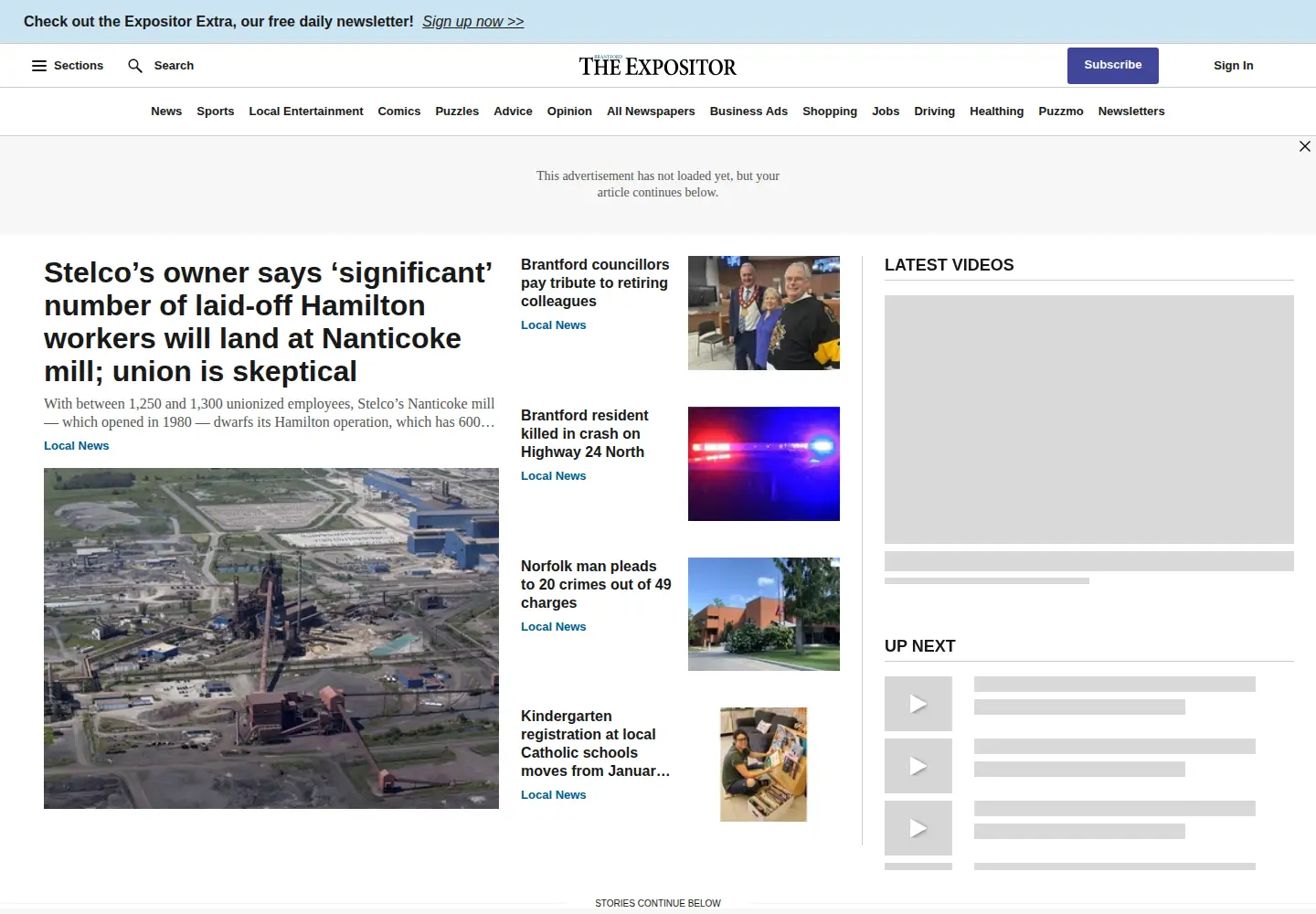Click Sign In
The height and width of the screenshot is (914, 1316).
1234,66
